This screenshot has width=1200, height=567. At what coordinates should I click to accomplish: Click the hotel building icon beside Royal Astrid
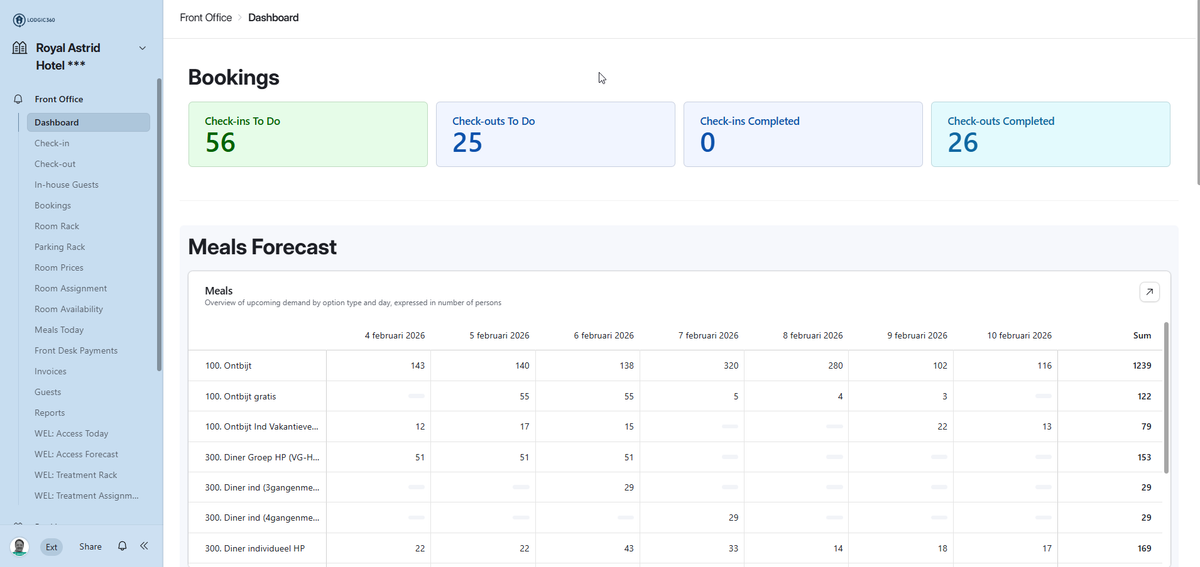(19, 48)
